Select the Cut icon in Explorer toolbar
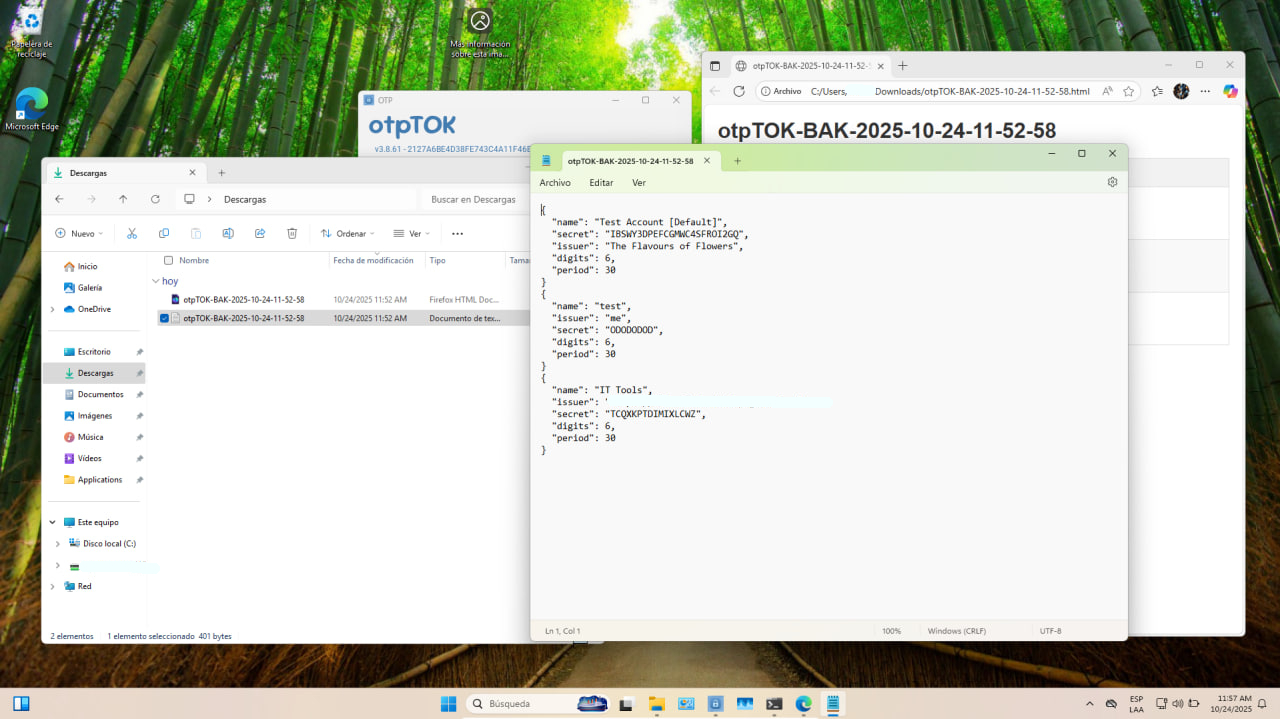The height and width of the screenshot is (719, 1280). tap(131, 233)
